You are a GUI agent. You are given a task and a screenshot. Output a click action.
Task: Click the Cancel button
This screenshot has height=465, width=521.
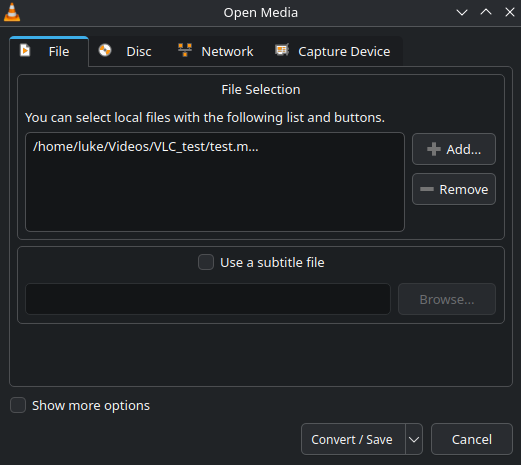point(472,439)
